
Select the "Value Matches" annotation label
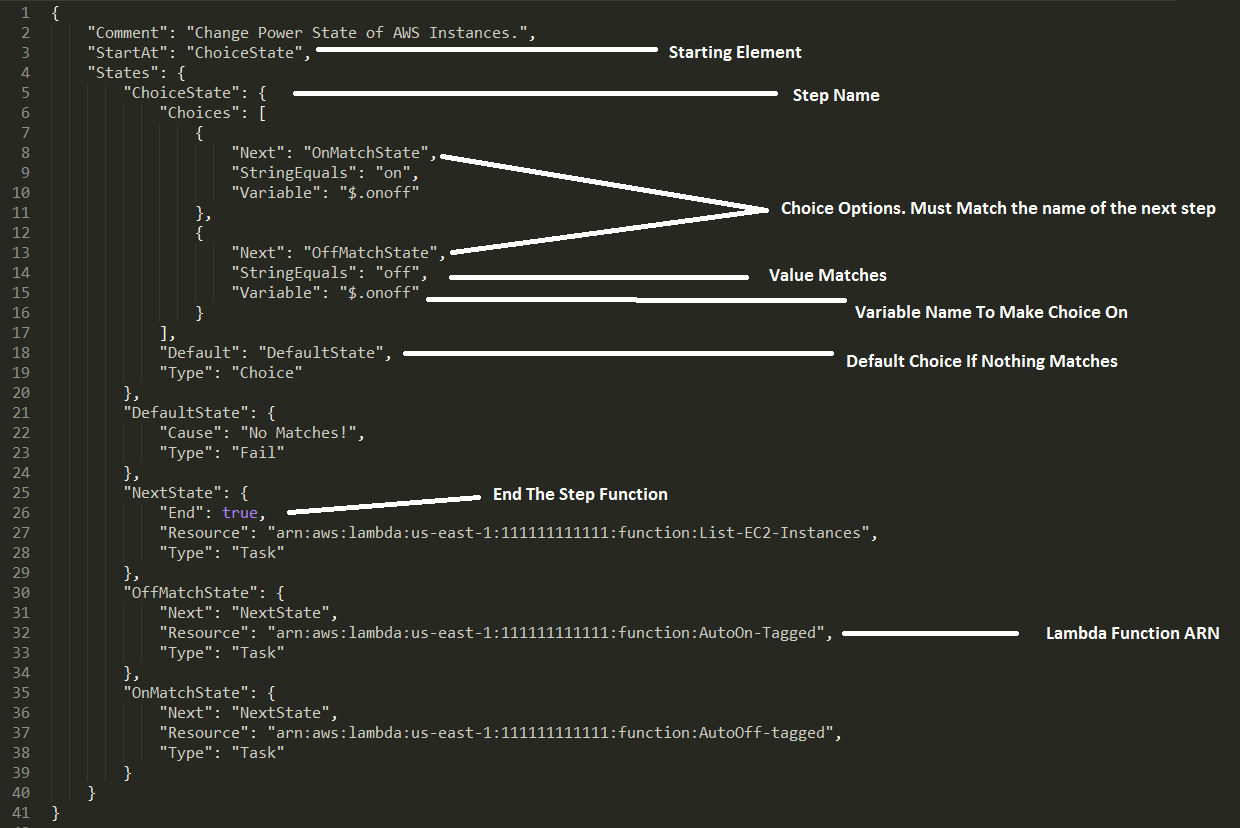coord(827,275)
